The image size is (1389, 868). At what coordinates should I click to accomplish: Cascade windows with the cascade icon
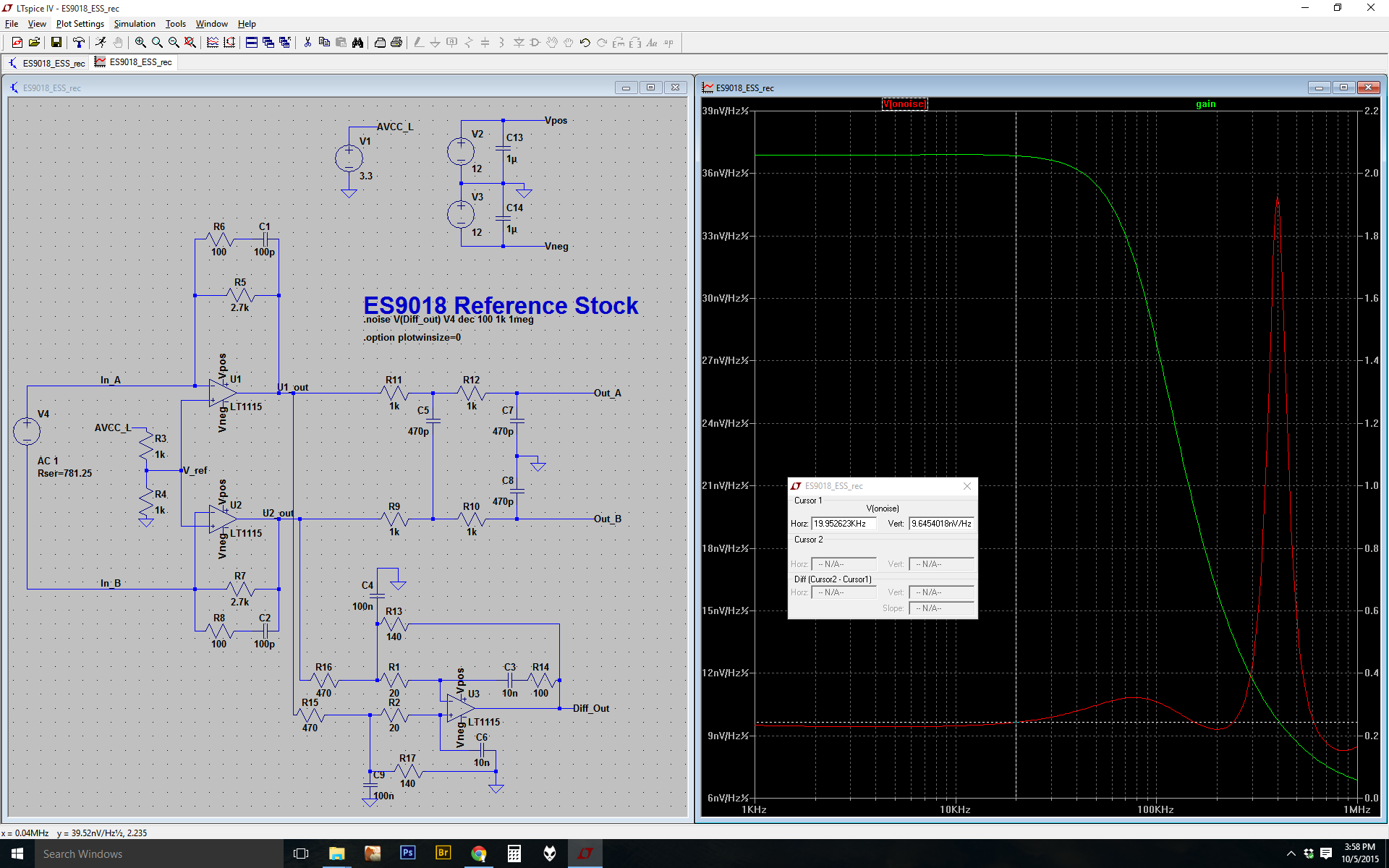point(268,43)
